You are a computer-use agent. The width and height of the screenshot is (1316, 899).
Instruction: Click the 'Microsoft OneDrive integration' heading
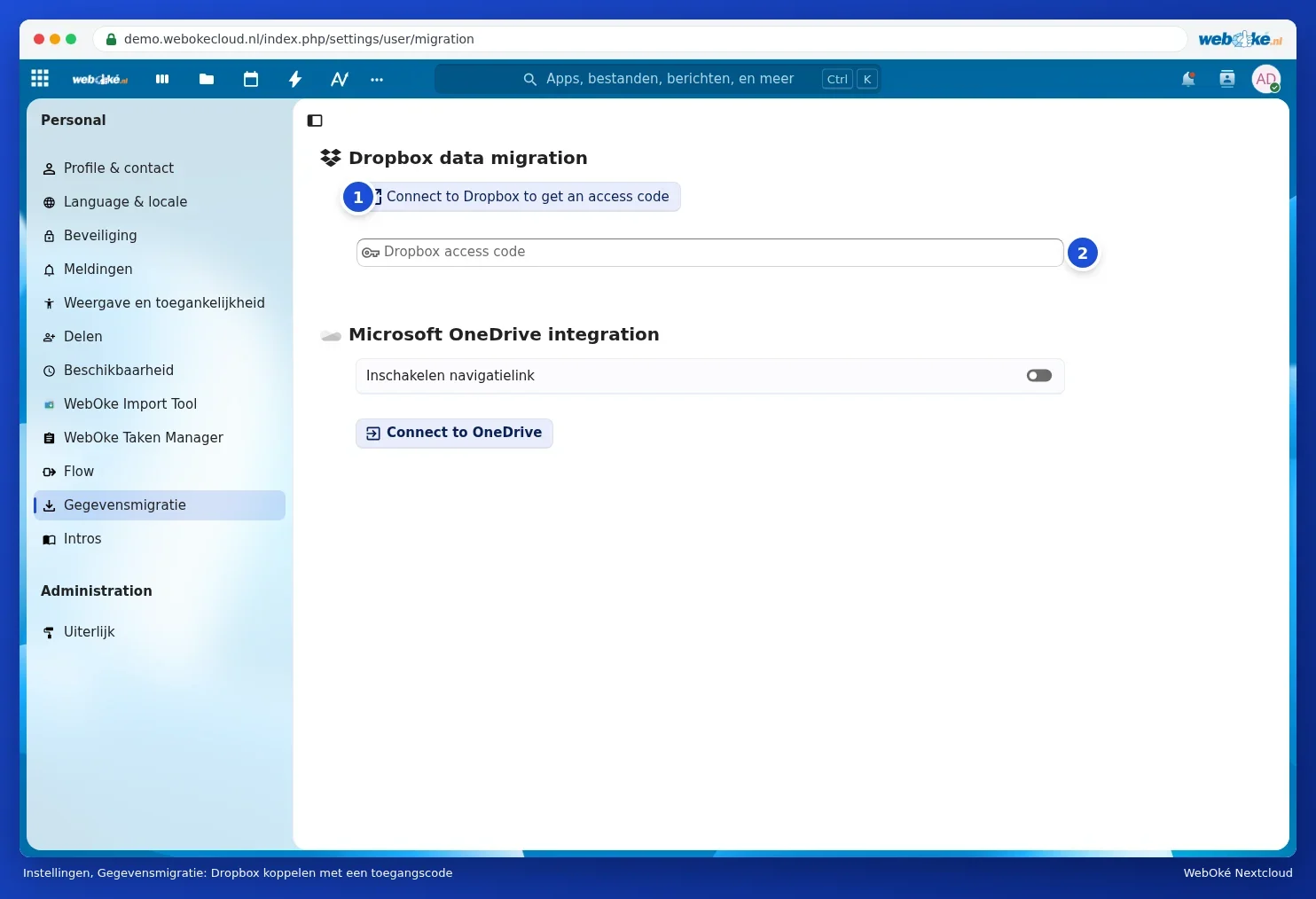(x=504, y=334)
